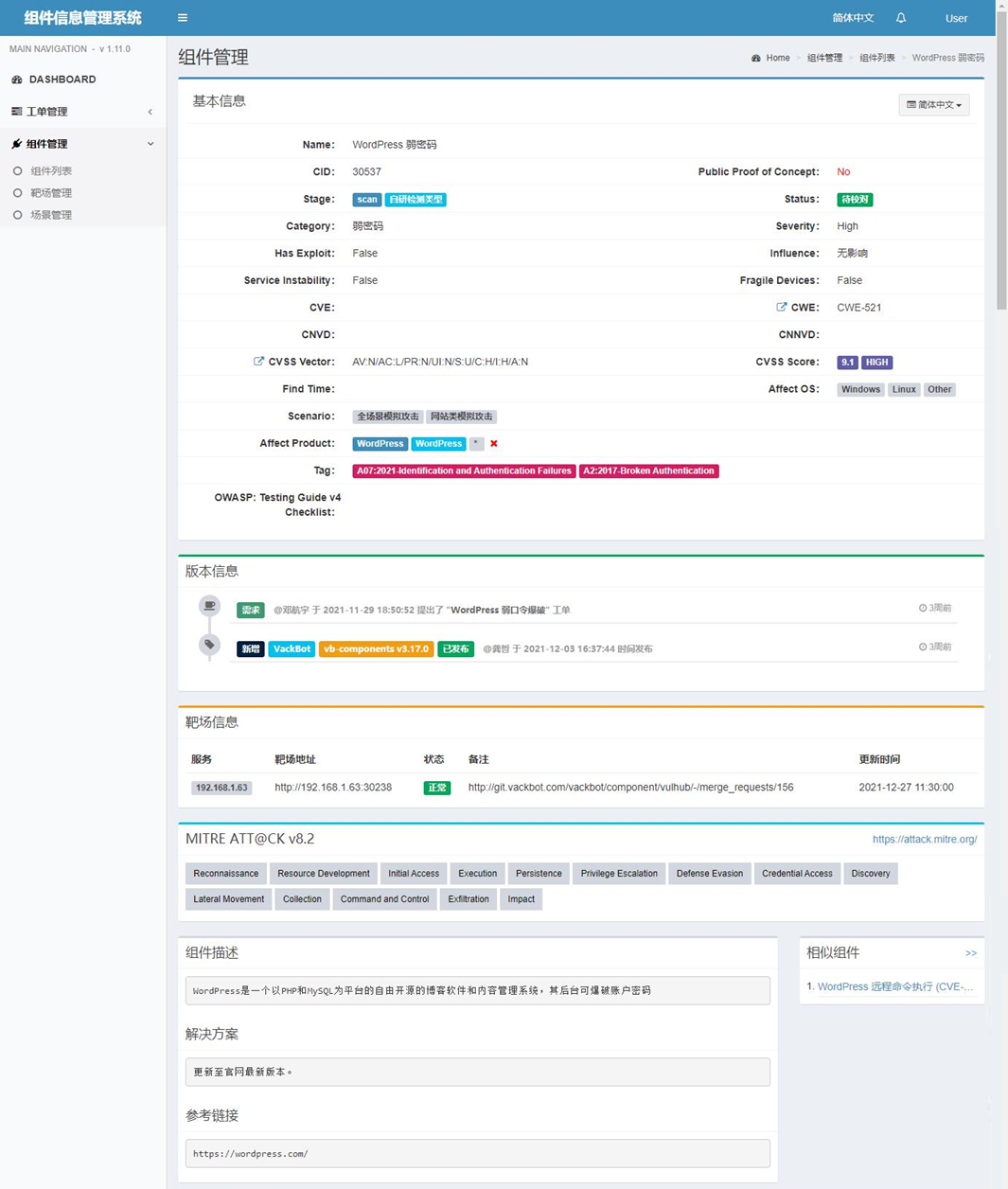Image resolution: width=1008 pixels, height=1189 pixels.
Task: Click the 9.1 CVSS score badge
Action: 847,363
